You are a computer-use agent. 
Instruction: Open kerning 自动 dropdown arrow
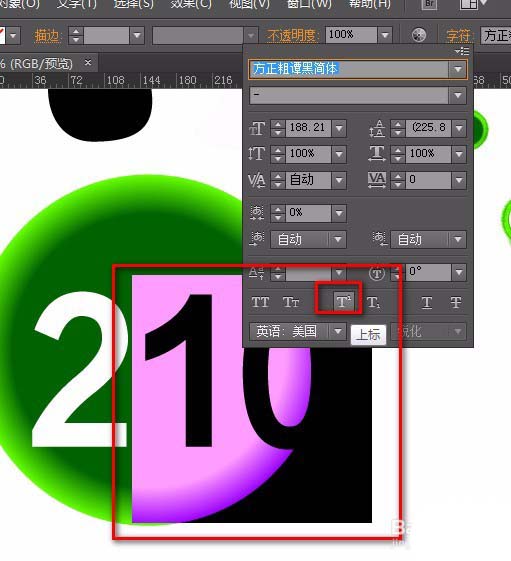pyautogui.click(x=339, y=180)
